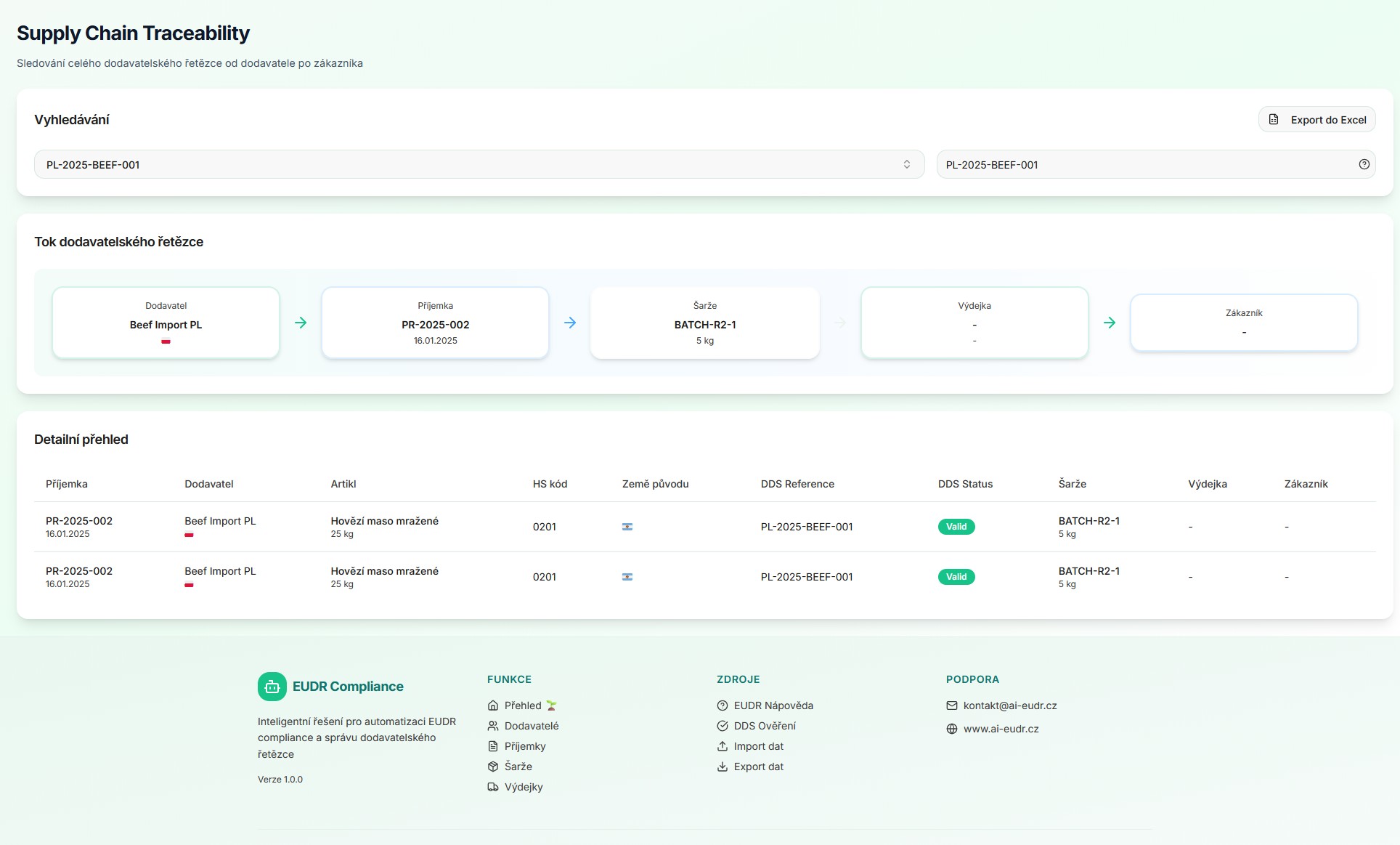The image size is (1400, 845).
Task: Click the help icon in search field
Action: tap(1364, 165)
